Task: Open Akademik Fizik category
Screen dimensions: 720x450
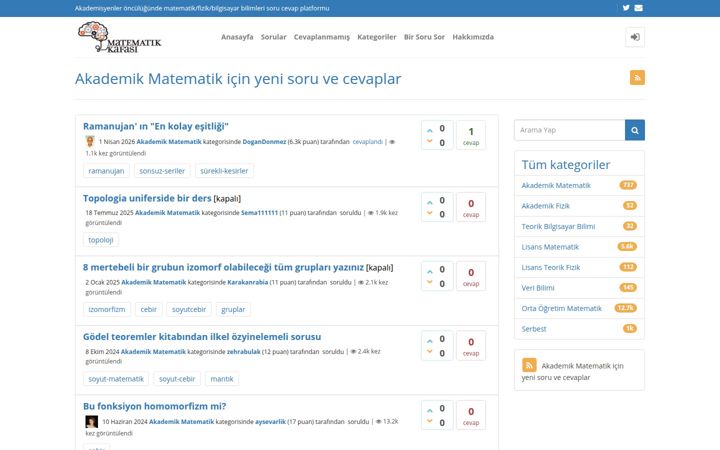Action: tap(545, 206)
